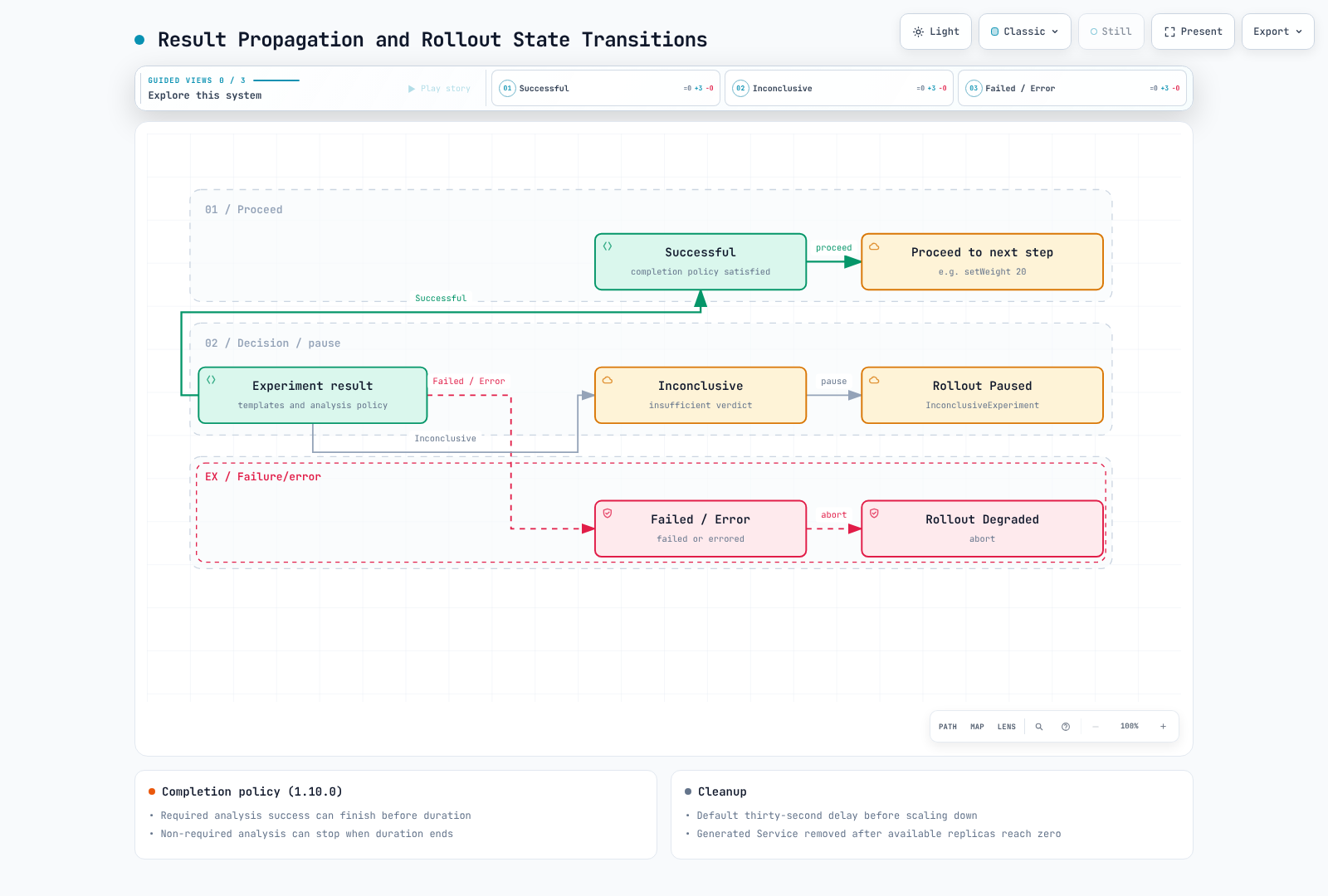This screenshot has height=896, width=1328.
Task: Click the 'proceed' edge label
Action: (x=834, y=248)
